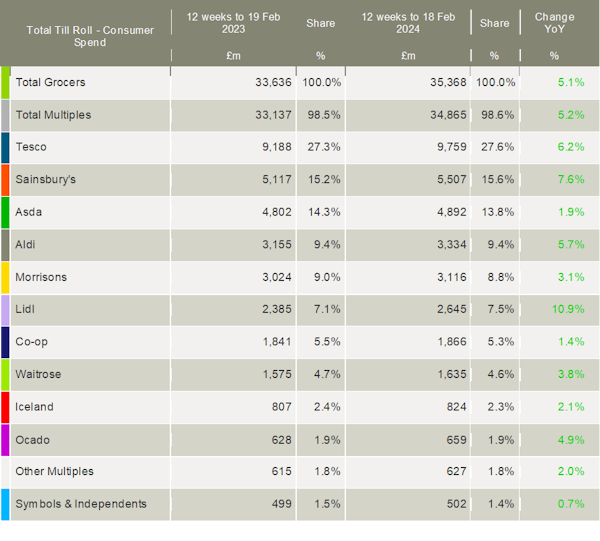Select the Iceland row label
The image size is (600, 541).
click(34, 407)
